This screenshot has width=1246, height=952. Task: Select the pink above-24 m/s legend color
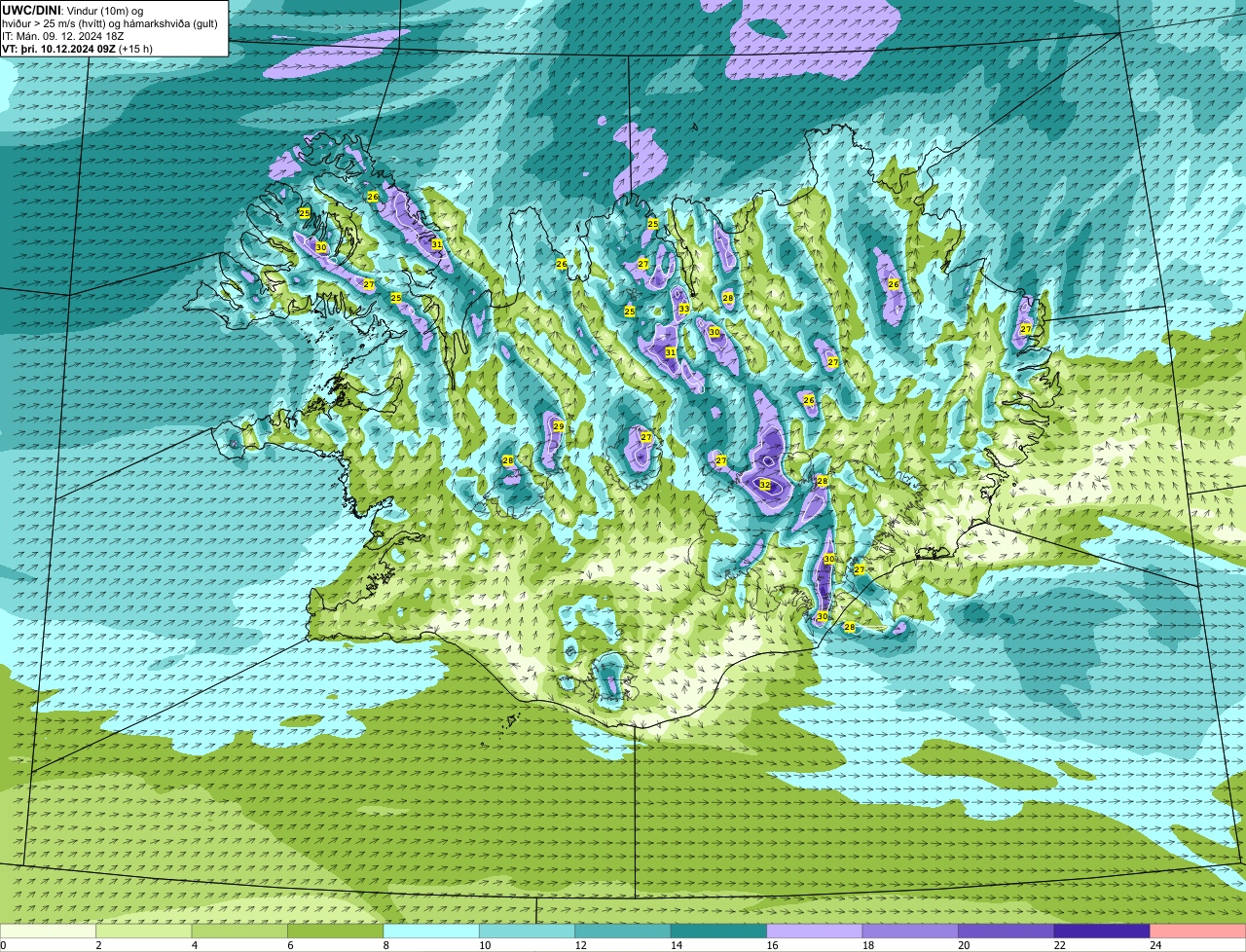point(1198,931)
